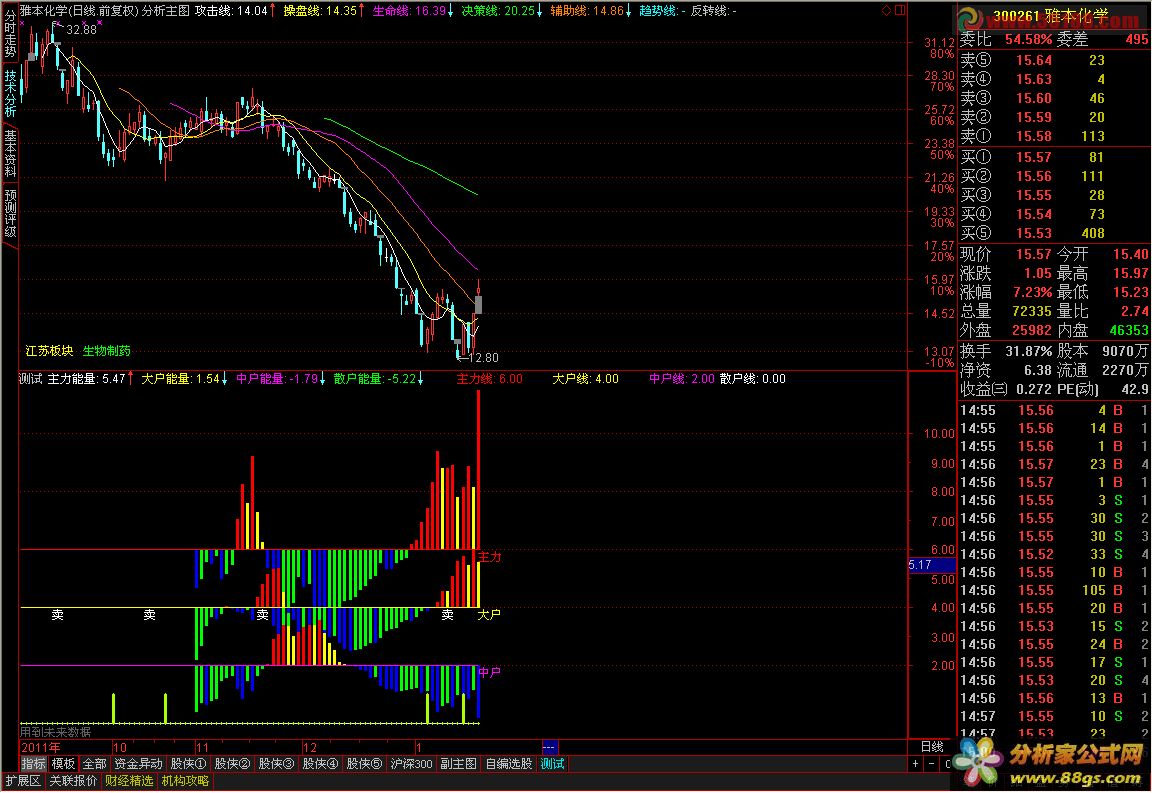The height and width of the screenshot is (793, 1152).
Task: Click the 江苏板块 sector link
Action: (x=49, y=351)
